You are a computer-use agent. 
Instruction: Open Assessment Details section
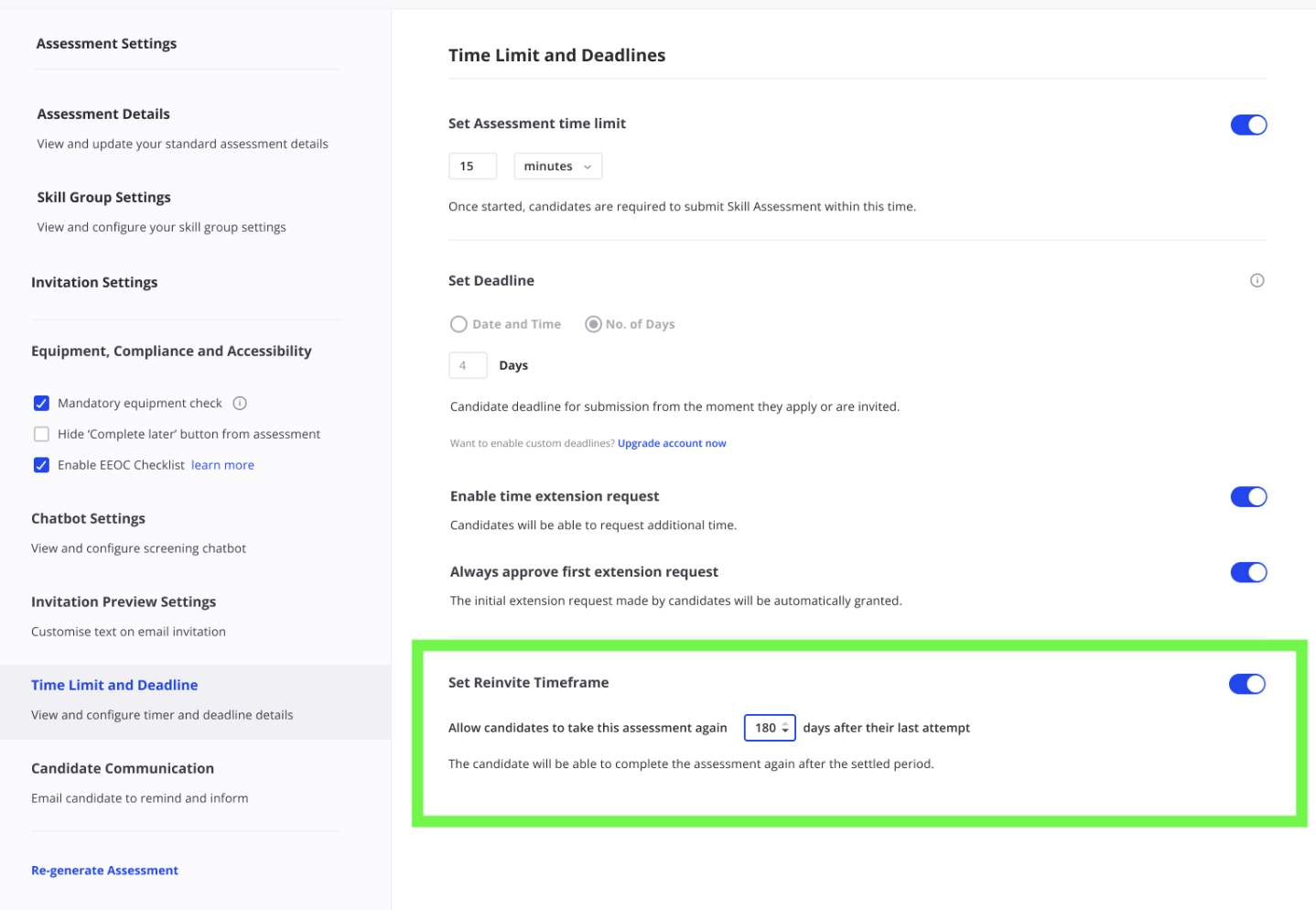pyautogui.click(x=103, y=114)
